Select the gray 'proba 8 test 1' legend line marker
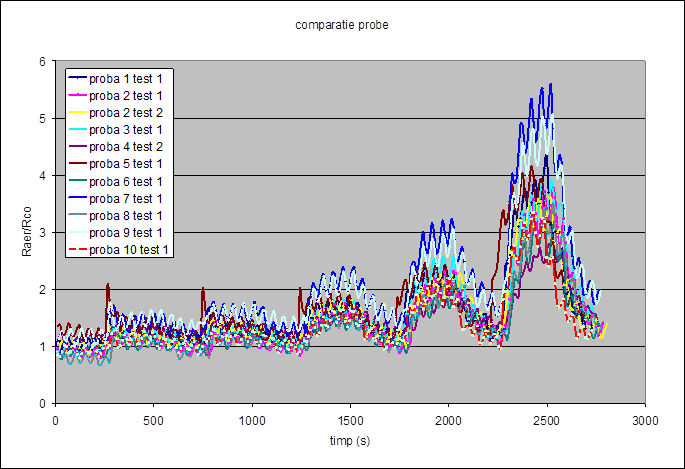This screenshot has width=685, height=469. [77, 215]
